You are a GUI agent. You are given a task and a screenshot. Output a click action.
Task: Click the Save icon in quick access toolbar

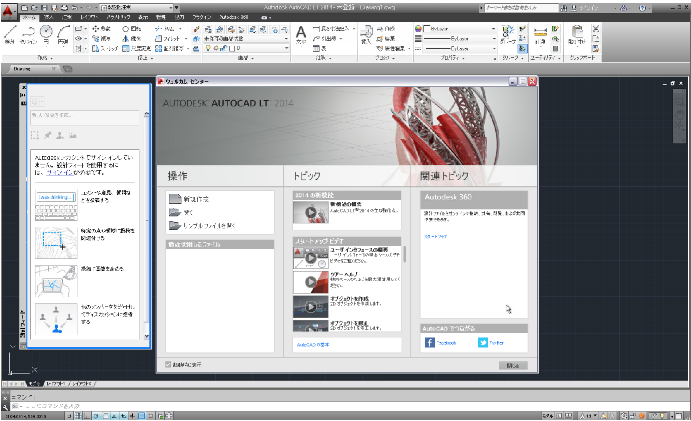coord(44,7)
